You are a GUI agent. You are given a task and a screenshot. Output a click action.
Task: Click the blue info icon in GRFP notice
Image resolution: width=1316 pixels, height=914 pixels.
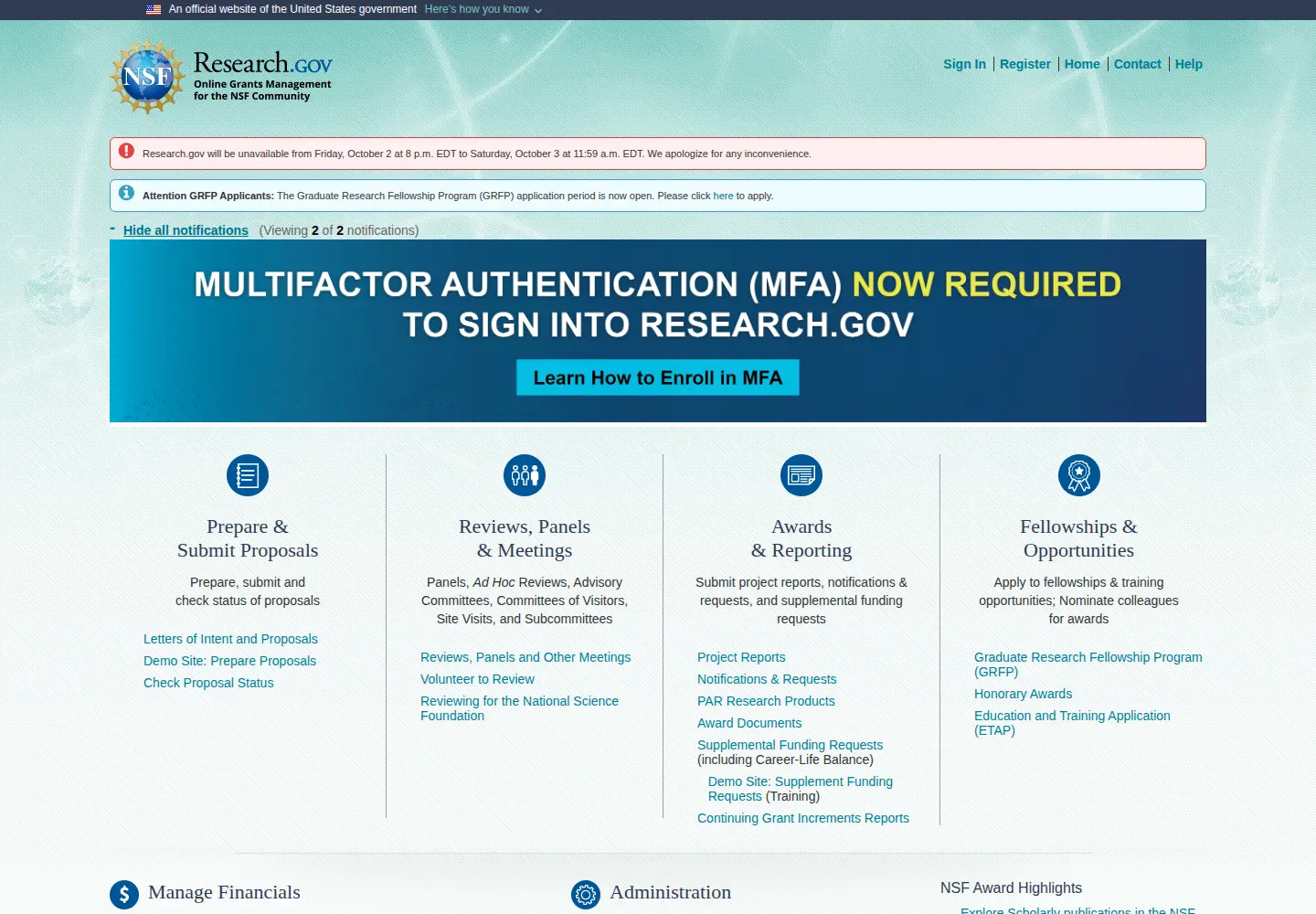click(126, 193)
